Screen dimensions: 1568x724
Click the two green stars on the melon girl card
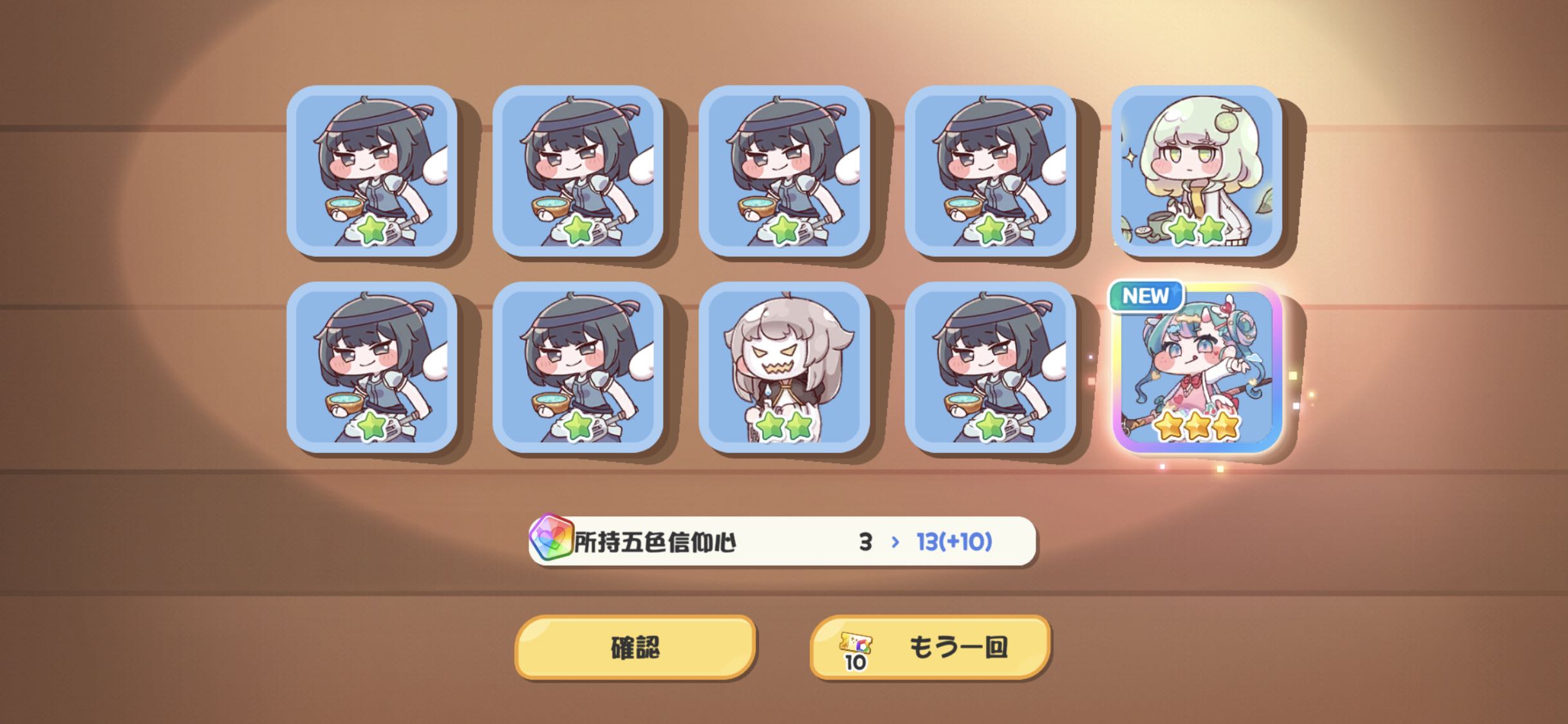tap(1197, 230)
